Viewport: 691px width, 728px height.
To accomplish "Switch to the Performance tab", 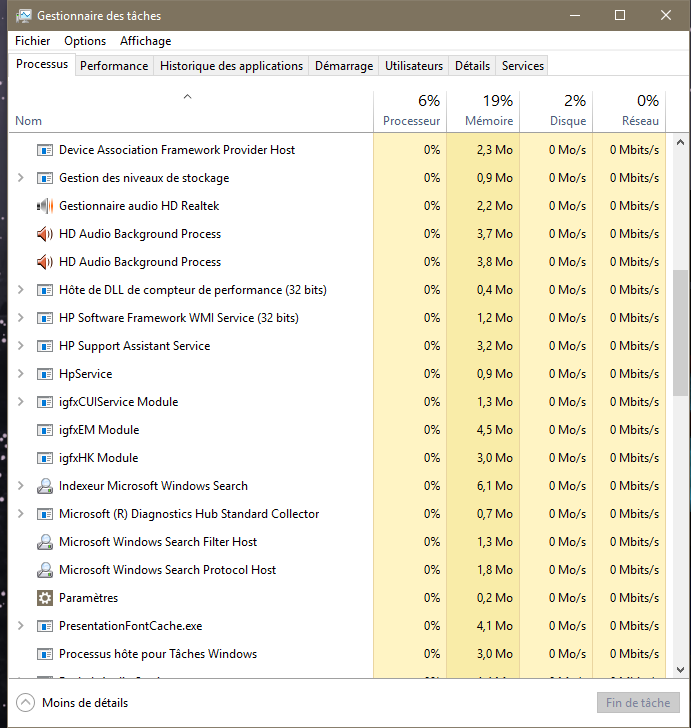I will 114,66.
